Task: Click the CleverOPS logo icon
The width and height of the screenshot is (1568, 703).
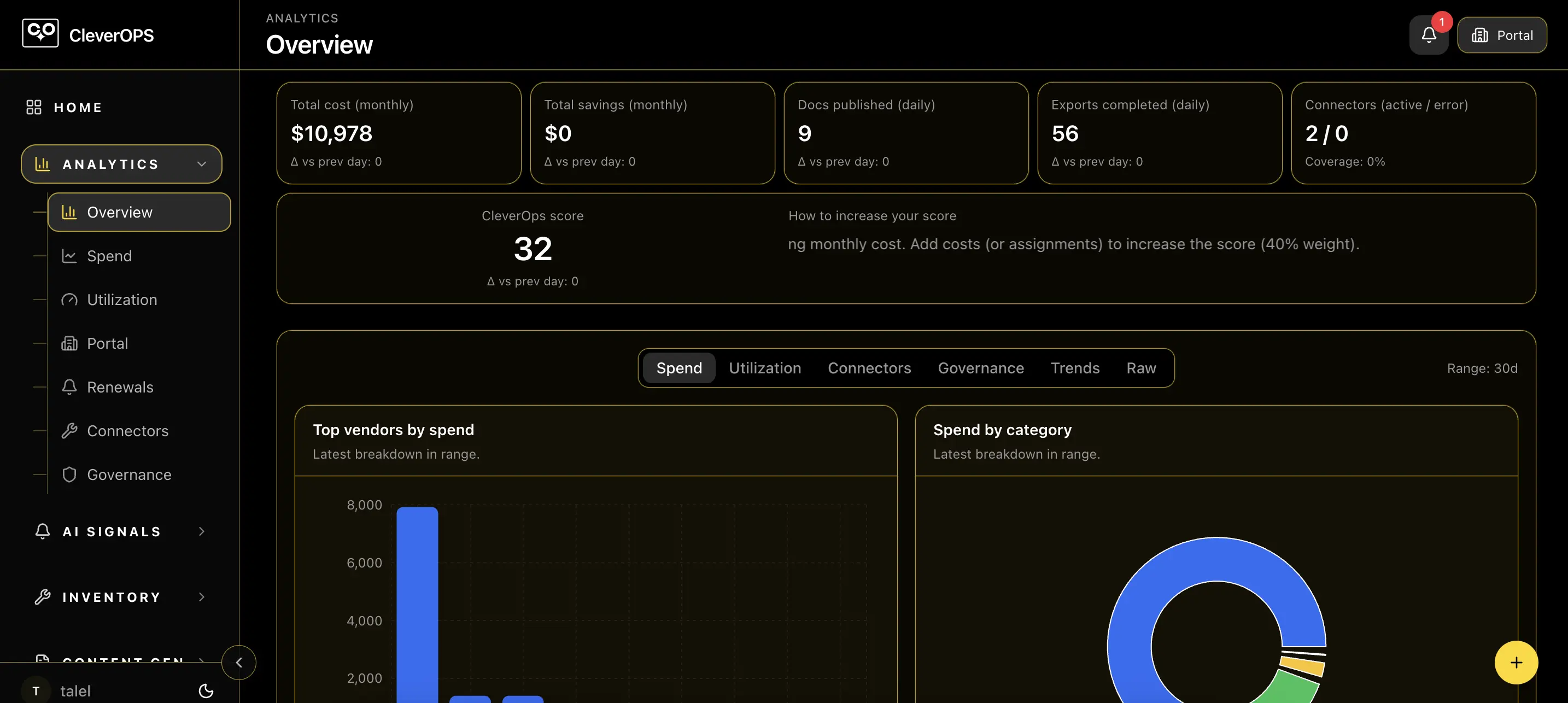Action: tap(39, 33)
